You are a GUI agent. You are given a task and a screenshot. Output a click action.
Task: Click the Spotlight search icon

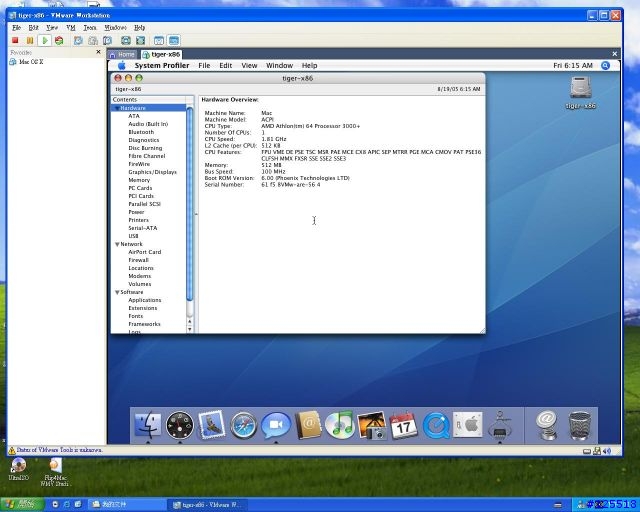tap(605, 66)
